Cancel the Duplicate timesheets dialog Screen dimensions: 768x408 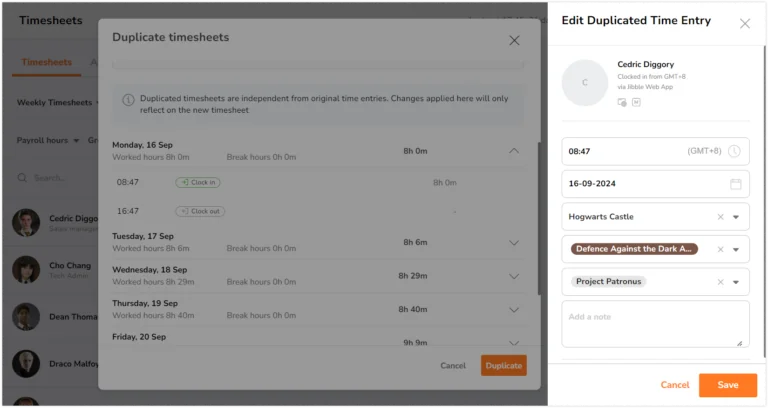tap(453, 365)
